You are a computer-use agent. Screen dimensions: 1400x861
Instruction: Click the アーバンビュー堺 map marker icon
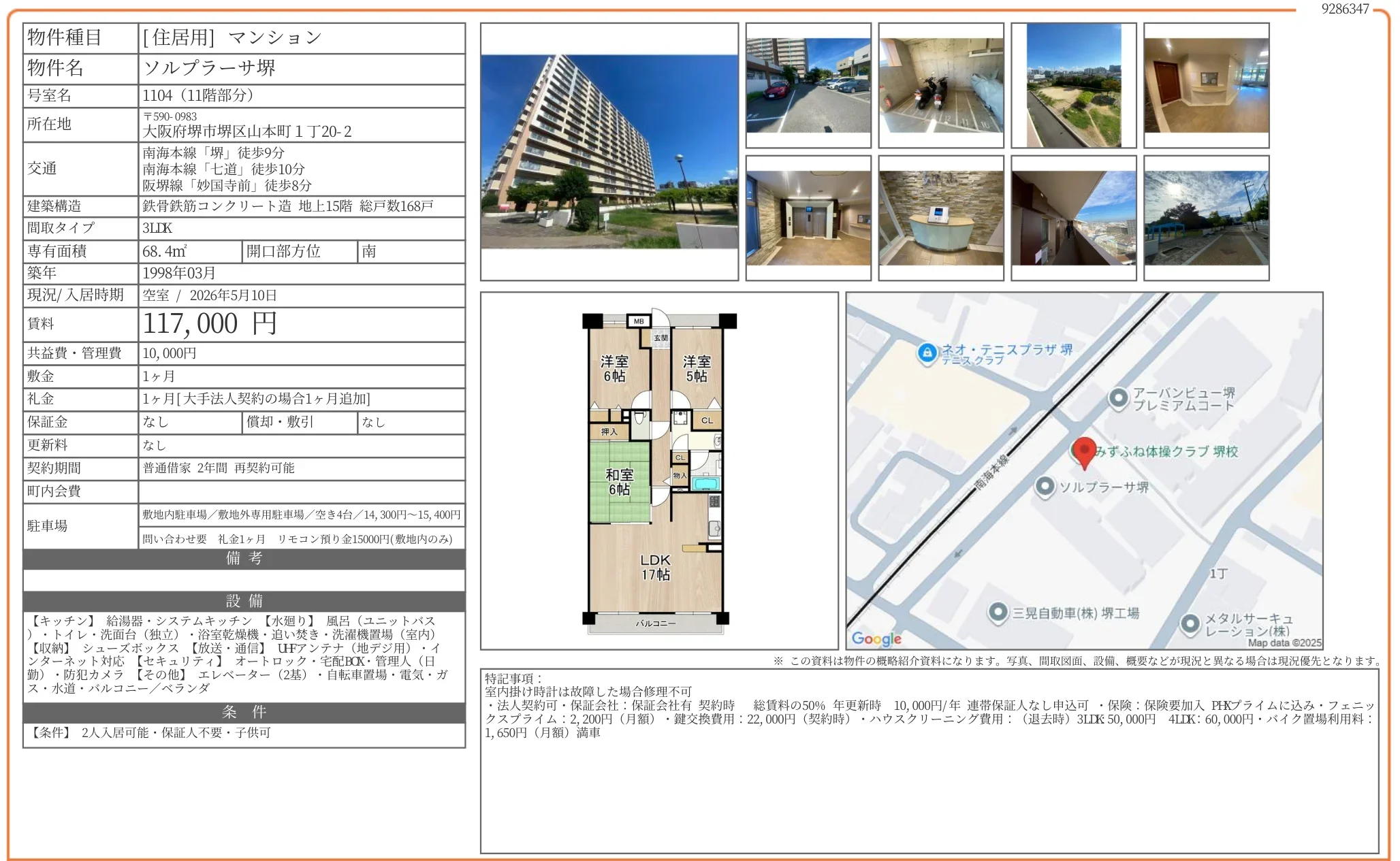click(x=1118, y=397)
